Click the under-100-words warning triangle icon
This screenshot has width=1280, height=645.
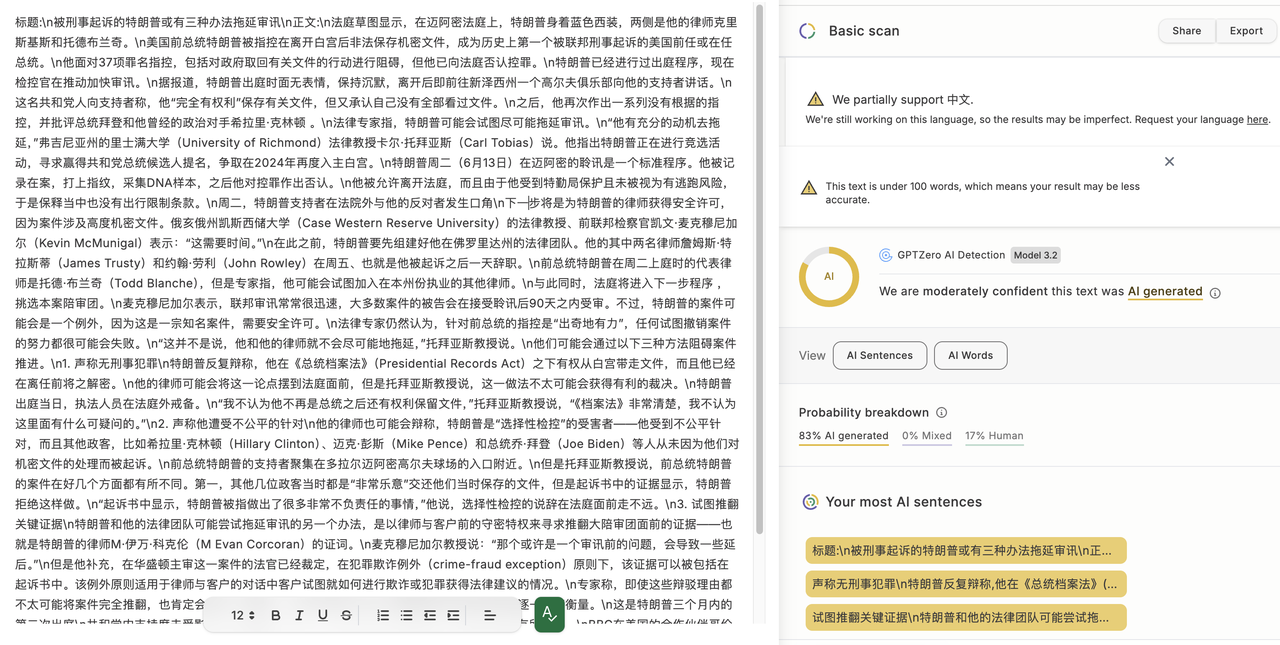click(x=809, y=188)
